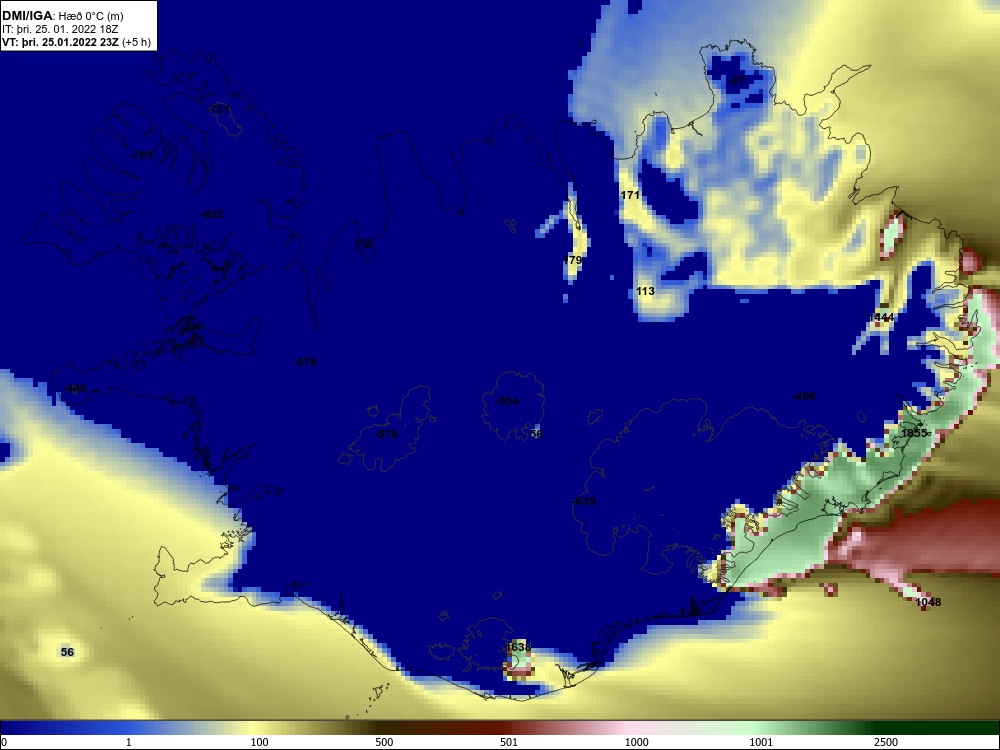Click the -578 value inside the glacier outline
Viewport: 1000px width, 750px height.
[386, 434]
